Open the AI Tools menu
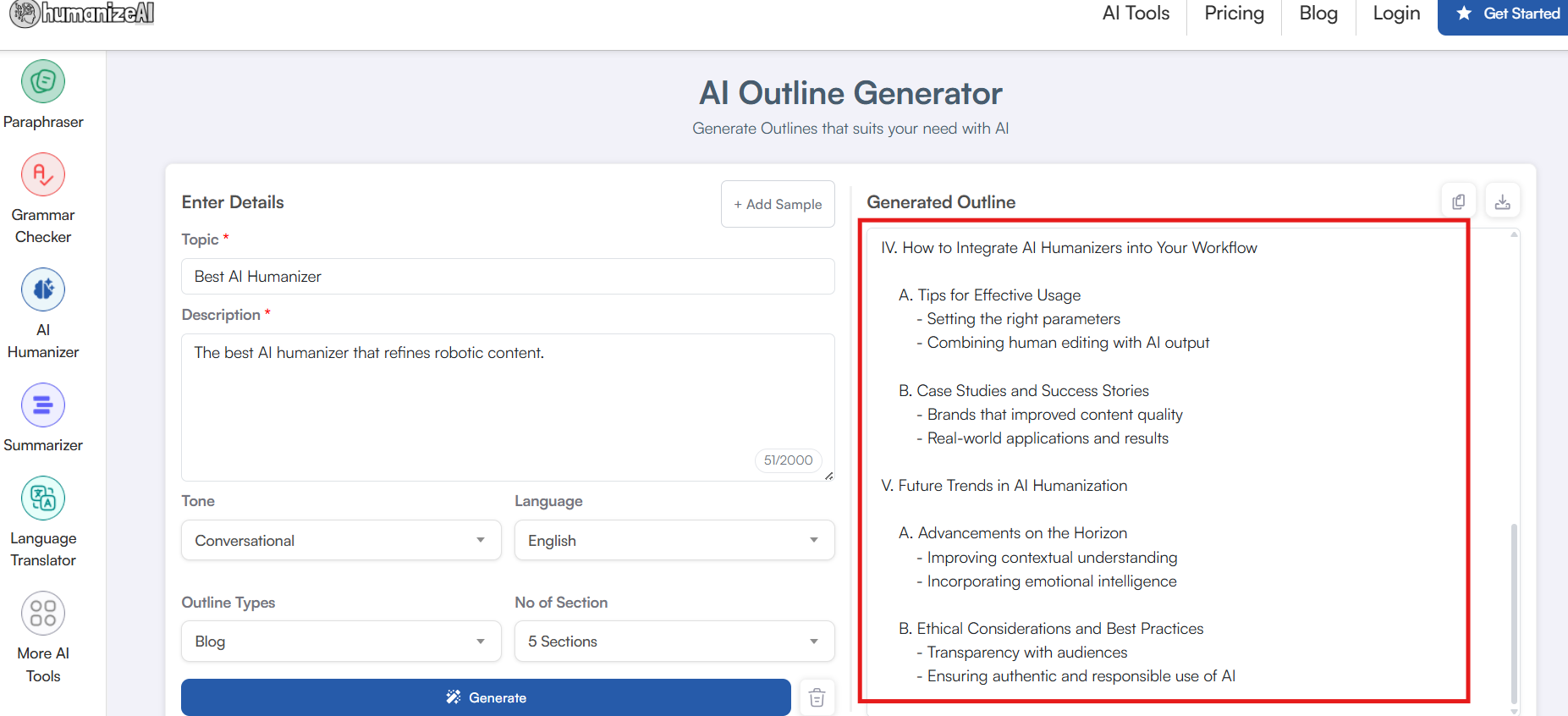Screen dimensions: 1568x716 (1136, 14)
